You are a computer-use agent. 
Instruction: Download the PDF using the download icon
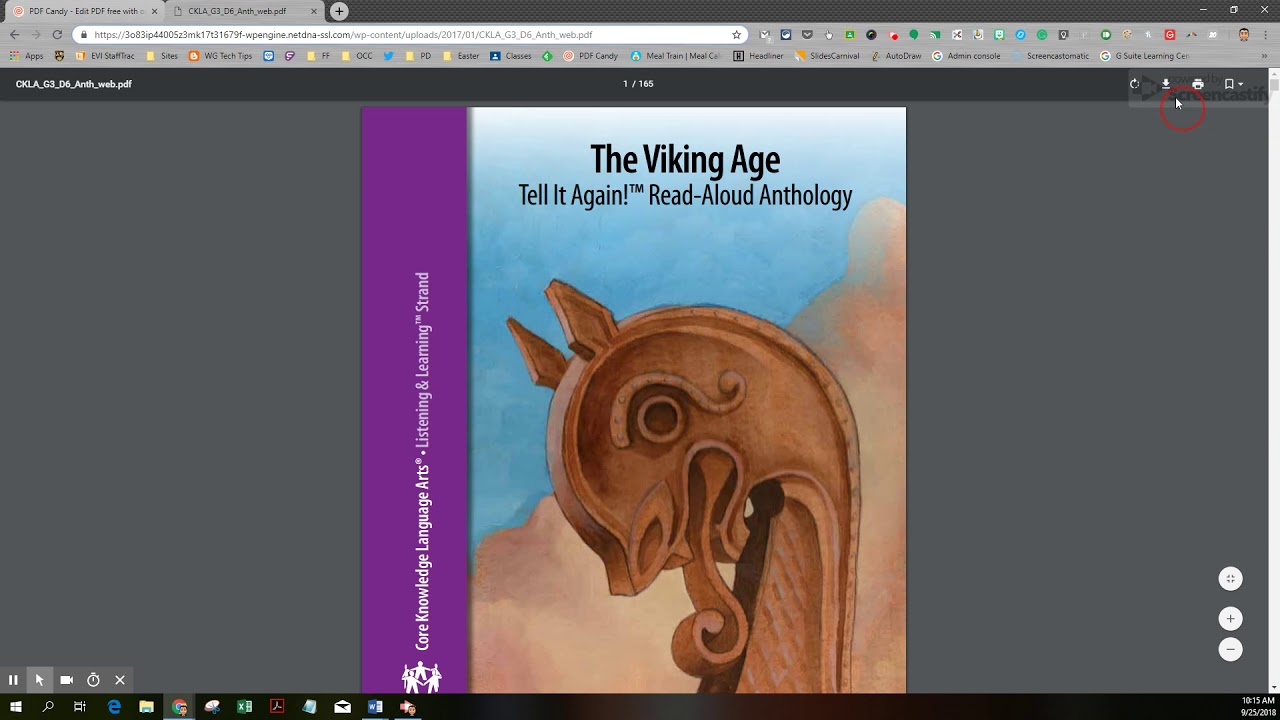click(x=1166, y=84)
